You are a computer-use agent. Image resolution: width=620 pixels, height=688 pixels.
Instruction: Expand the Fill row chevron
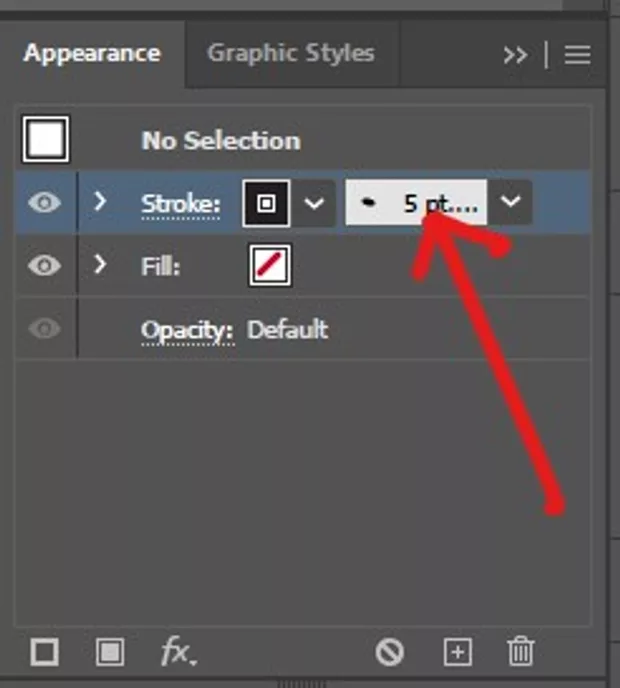[x=99, y=265]
